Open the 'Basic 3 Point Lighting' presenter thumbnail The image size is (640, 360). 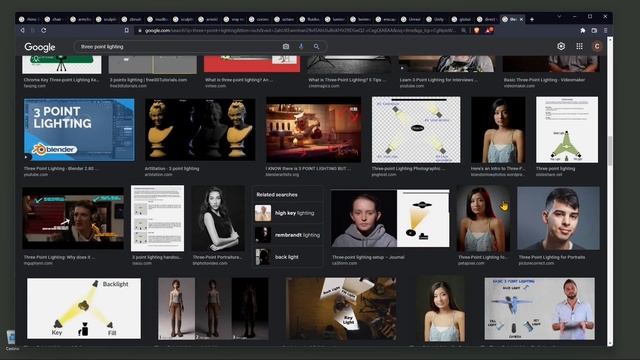[x=540, y=309]
